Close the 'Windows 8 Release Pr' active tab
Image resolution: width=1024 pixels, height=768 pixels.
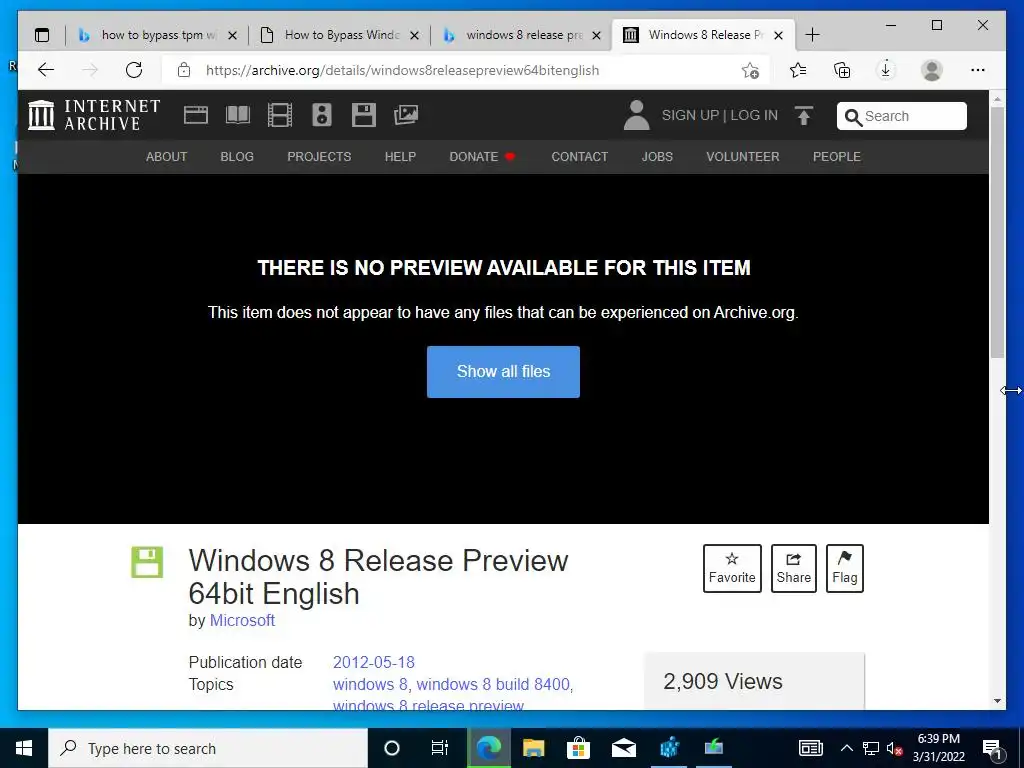pos(778,35)
